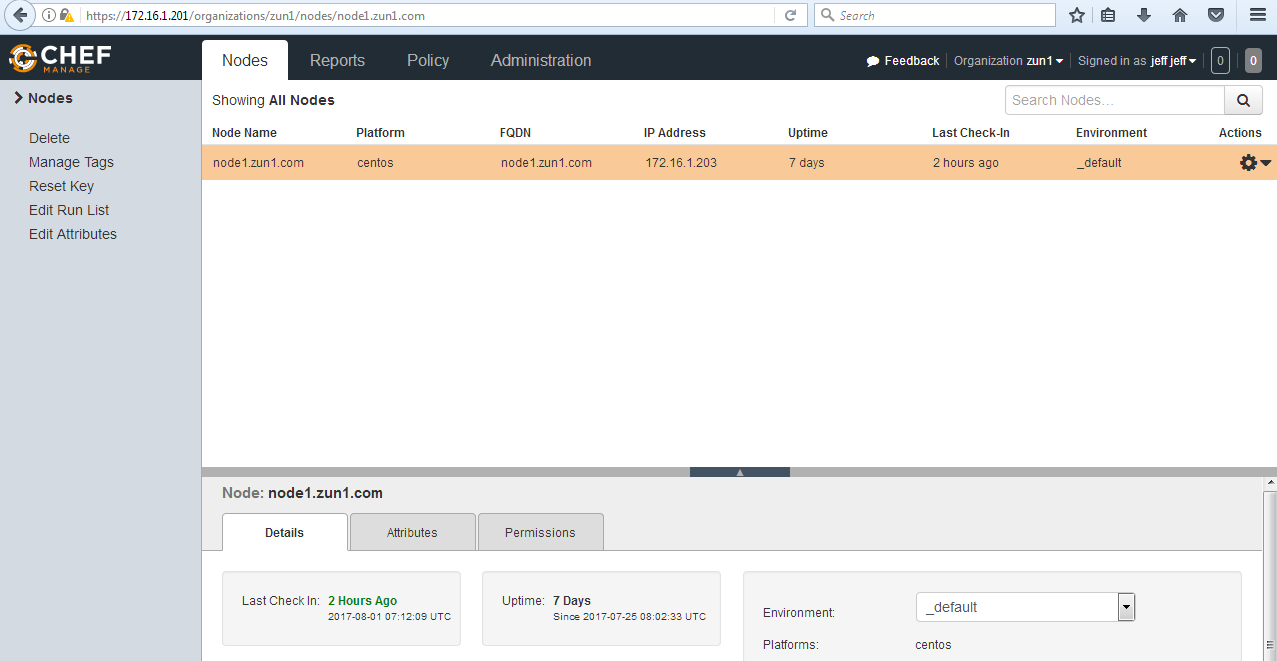Expand the Organization zun1 dropdown
1277x661 pixels.
[1008, 61]
